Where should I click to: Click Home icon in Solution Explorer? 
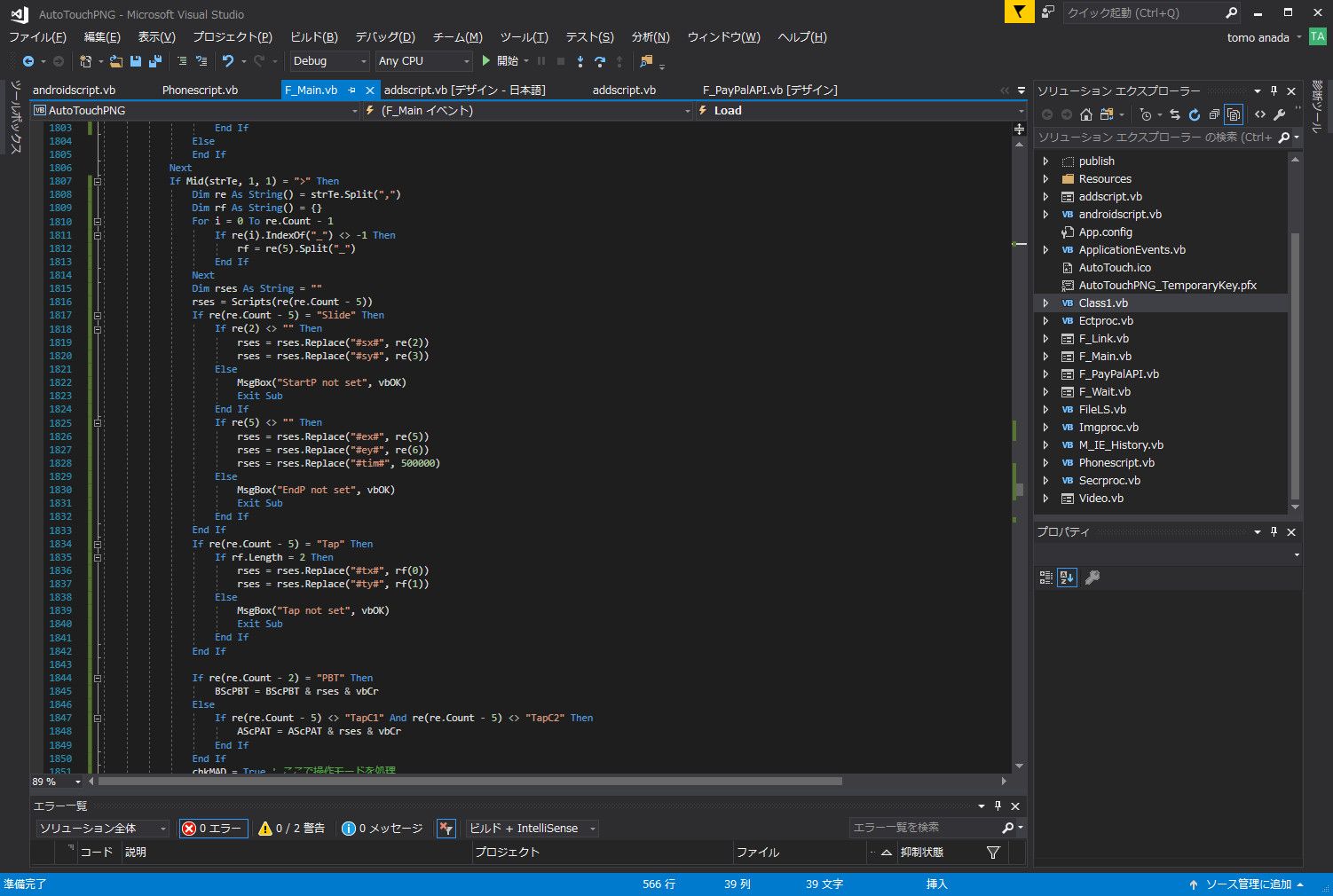click(x=1085, y=114)
